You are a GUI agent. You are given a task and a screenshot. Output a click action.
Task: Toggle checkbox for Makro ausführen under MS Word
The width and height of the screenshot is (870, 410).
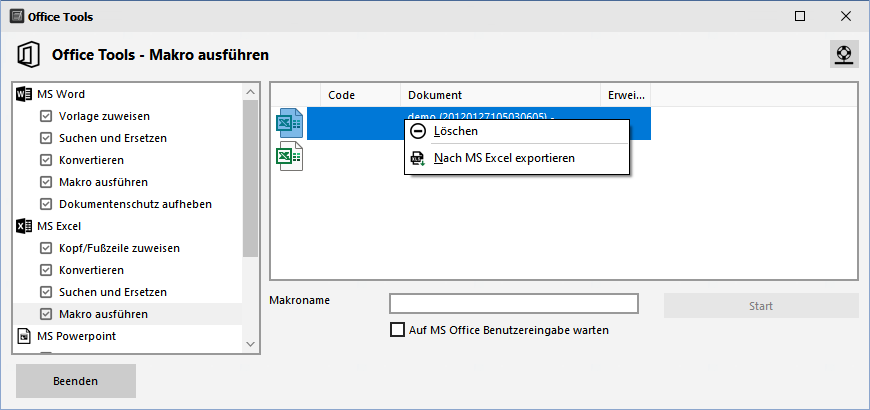46,182
